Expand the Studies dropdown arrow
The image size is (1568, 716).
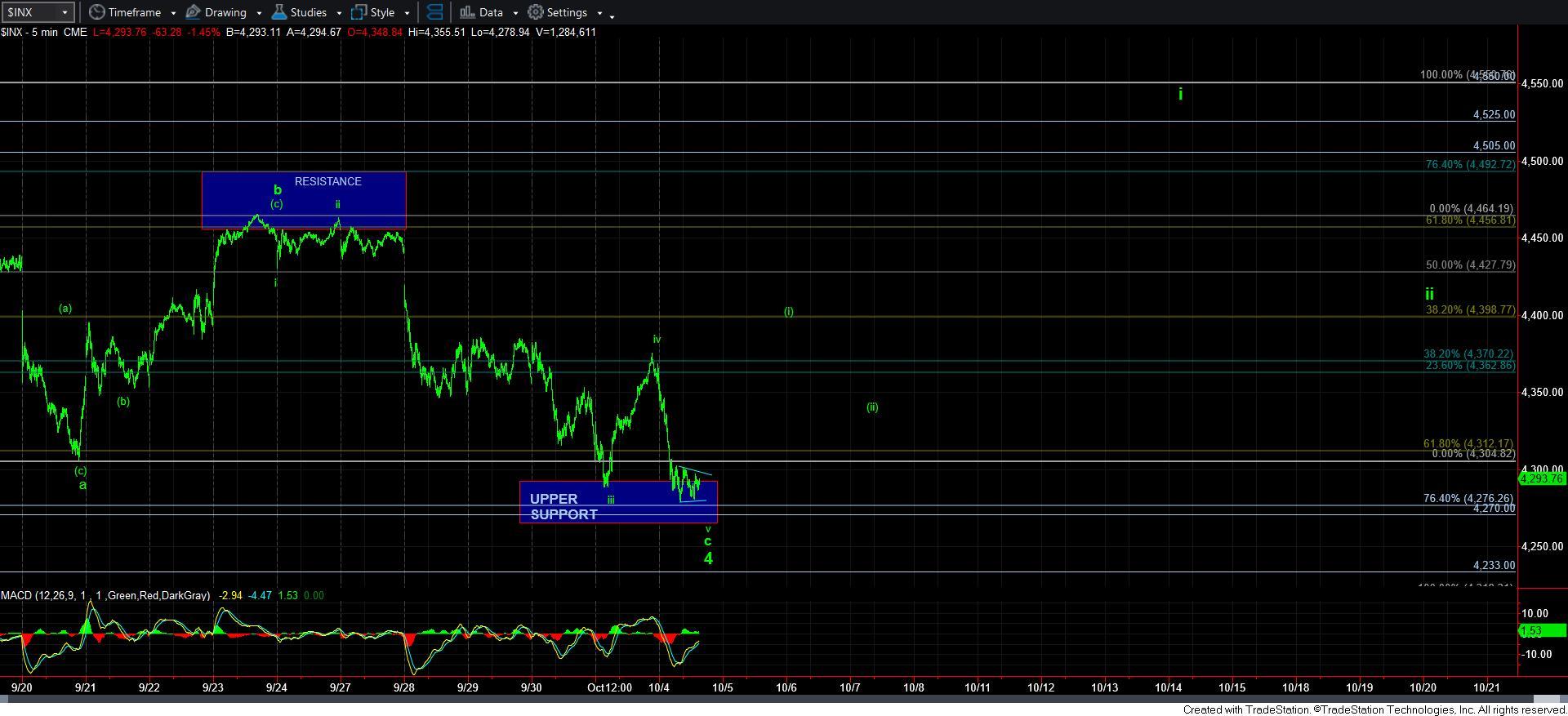point(339,13)
